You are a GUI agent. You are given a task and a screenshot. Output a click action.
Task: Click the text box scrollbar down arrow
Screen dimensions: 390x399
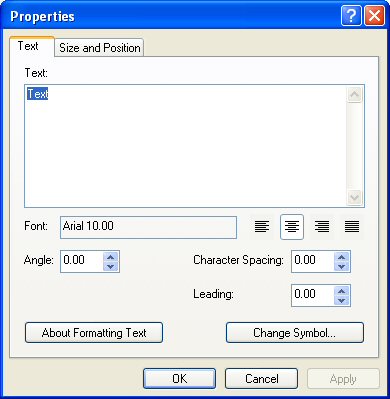point(354,197)
